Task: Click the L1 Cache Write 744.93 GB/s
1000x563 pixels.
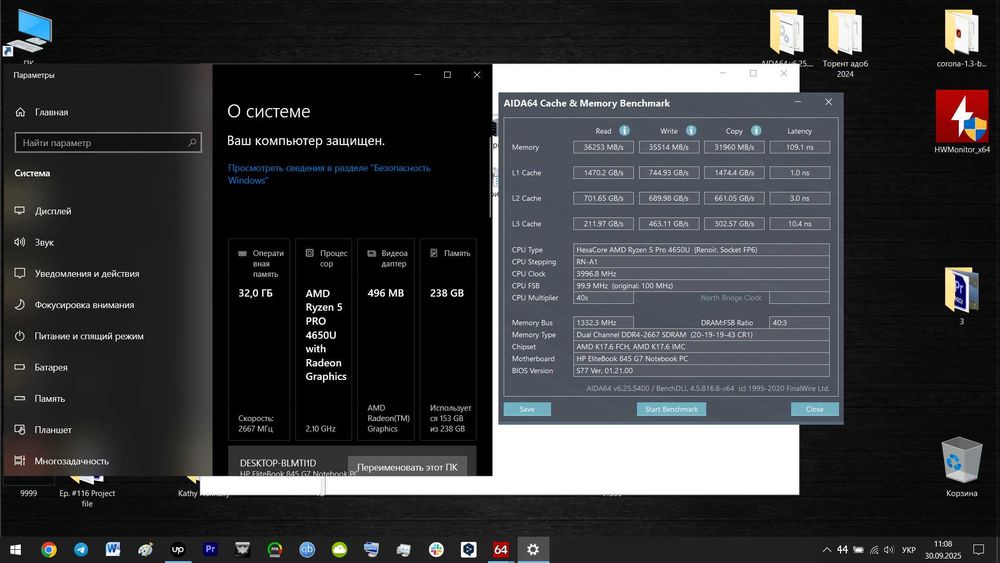Action: coord(668,173)
